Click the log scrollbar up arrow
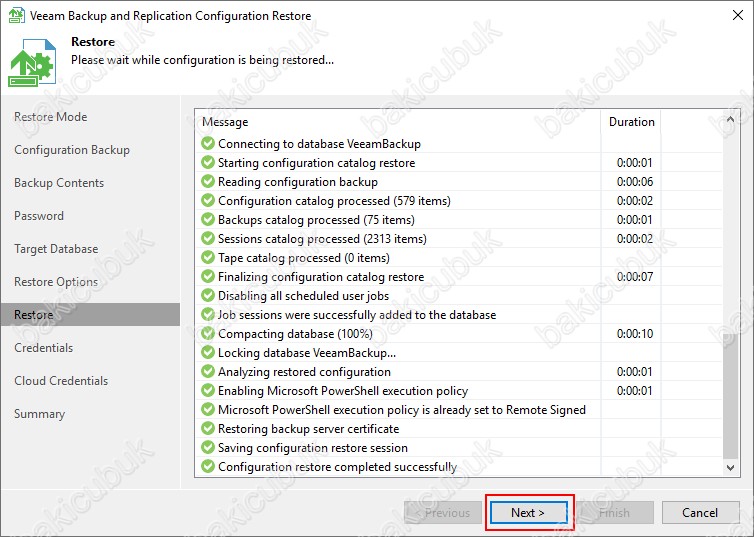 pyautogui.click(x=730, y=119)
